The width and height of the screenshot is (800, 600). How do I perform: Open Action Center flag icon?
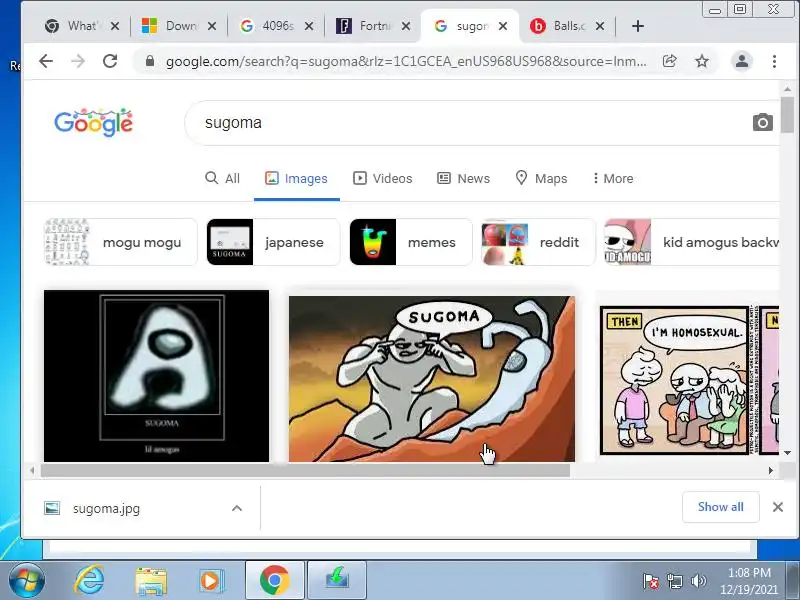click(x=650, y=581)
